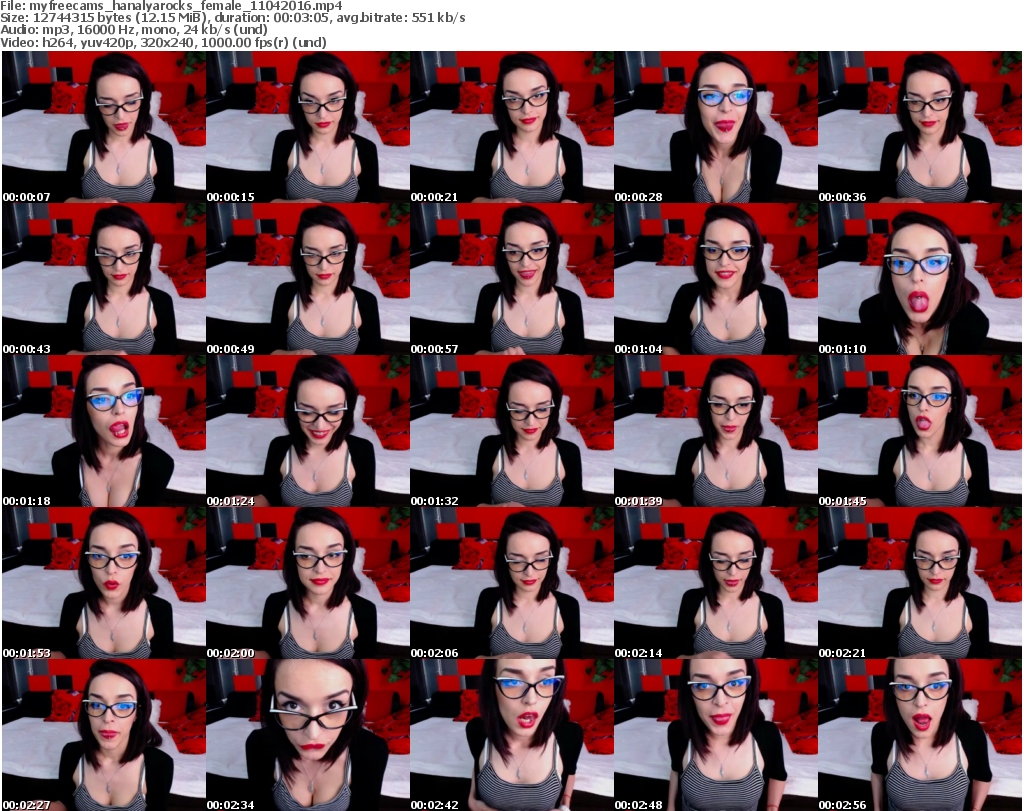
Task: Select the thumbnail frame stamped 00:02:06
Action: click(x=511, y=583)
